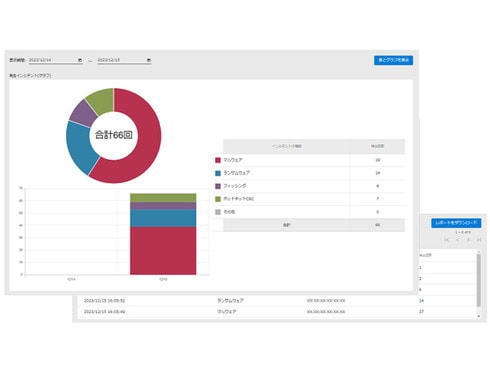
Task: Click the end date input field
Action: pyautogui.click(x=124, y=60)
